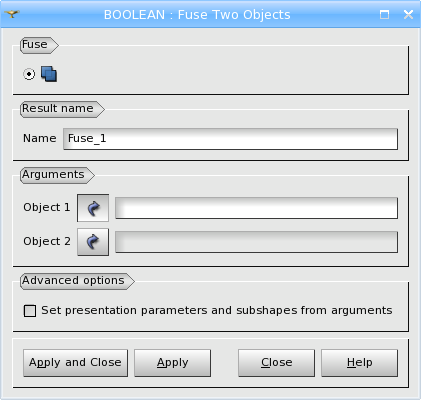The width and height of the screenshot is (421, 400).
Task: Click the Object 1 selection arrow button
Action: [93, 208]
